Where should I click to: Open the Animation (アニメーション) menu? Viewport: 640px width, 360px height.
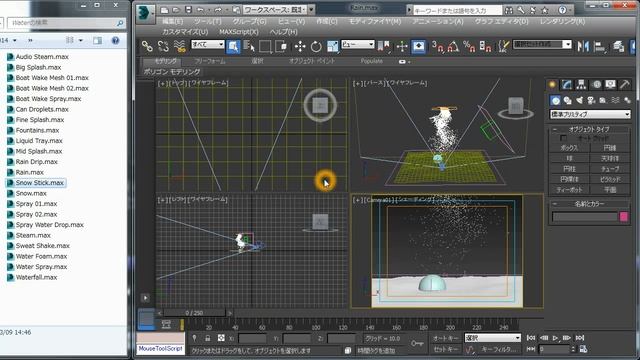(x=438, y=21)
